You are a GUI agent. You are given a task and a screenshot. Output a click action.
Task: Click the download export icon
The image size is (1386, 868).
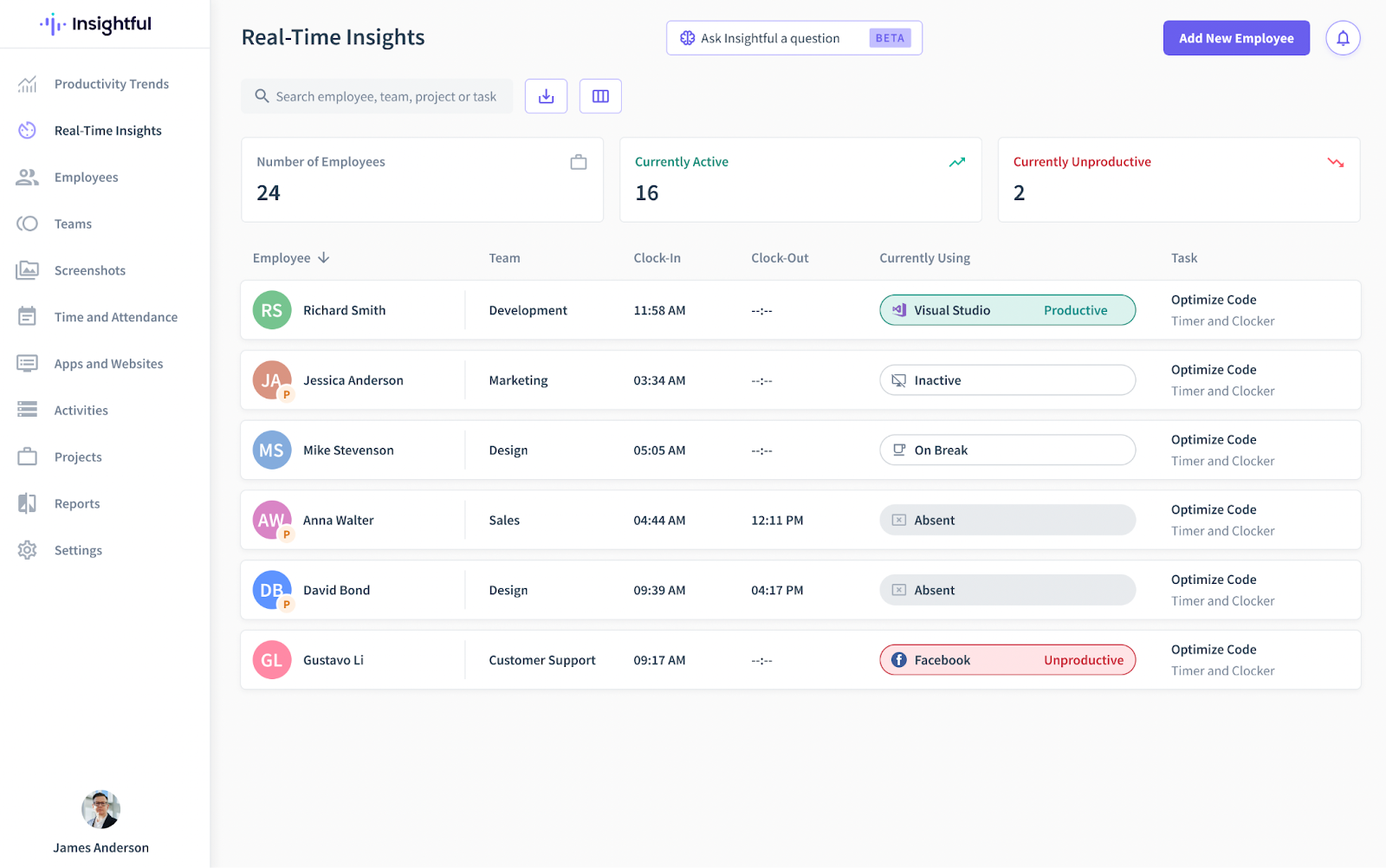pos(546,96)
